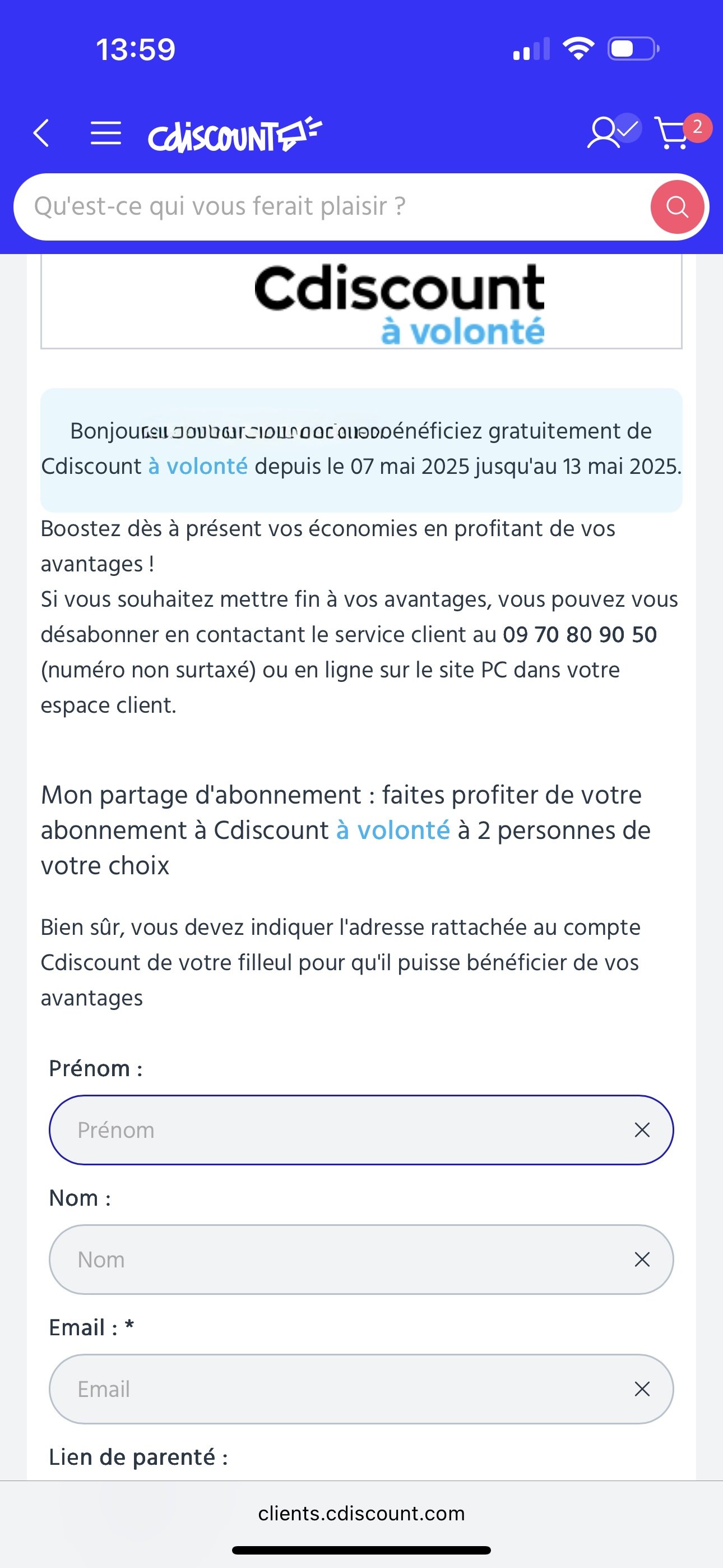Tap 'à volonté' in partage heading
This screenshot has width=723, height=1568.
coord(393,830)
